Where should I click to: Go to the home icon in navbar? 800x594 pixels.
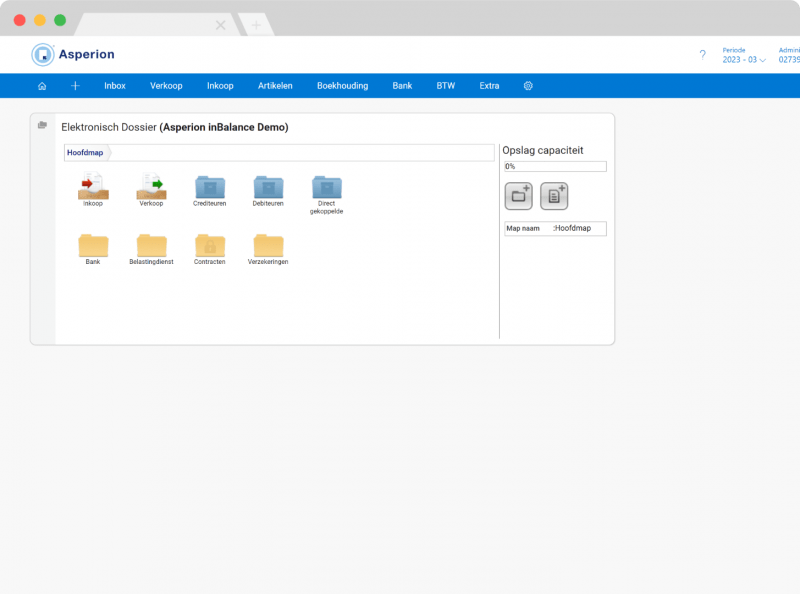tap(42, 86)
